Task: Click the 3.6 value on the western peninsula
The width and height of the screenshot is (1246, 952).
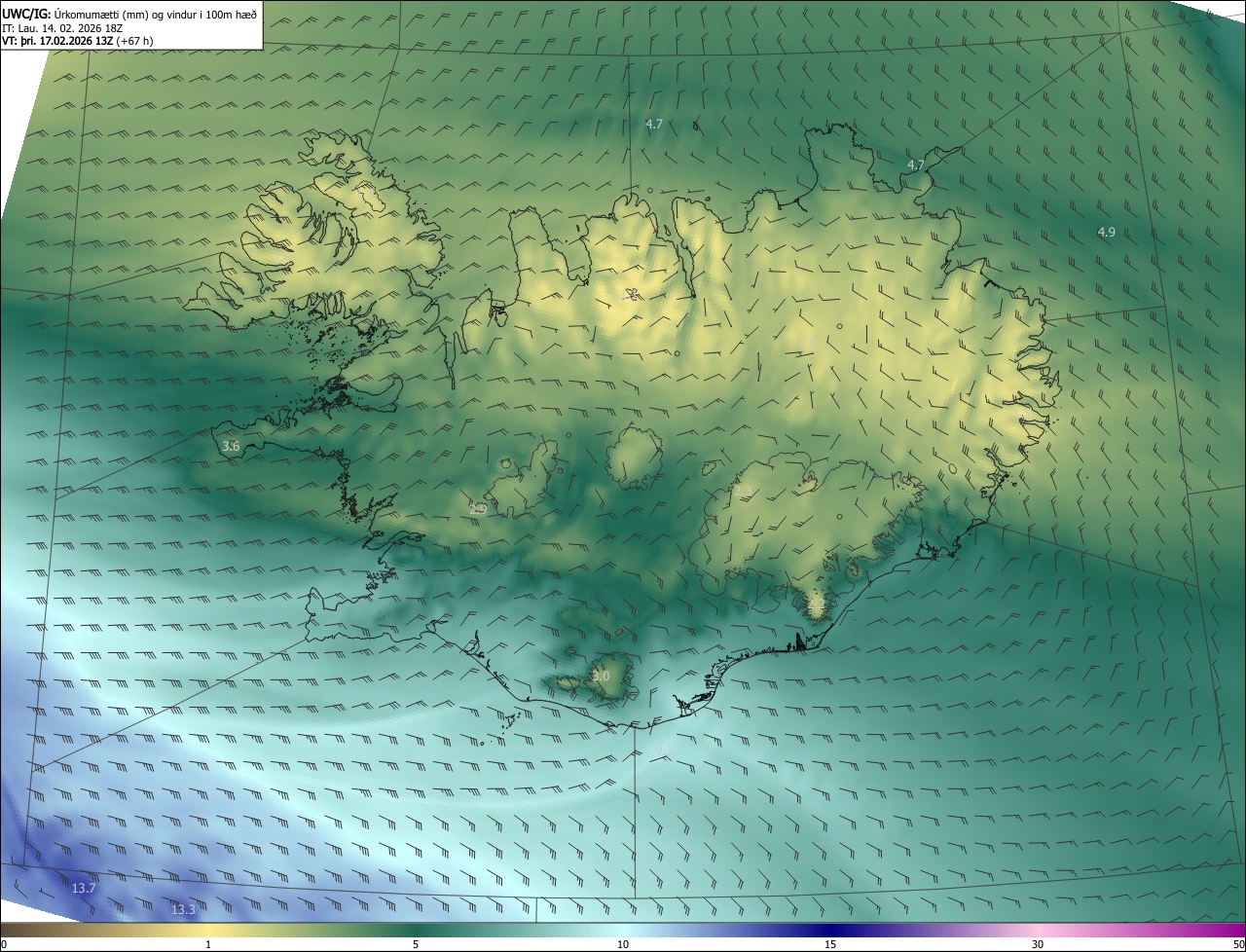Action: pos(231,446)
